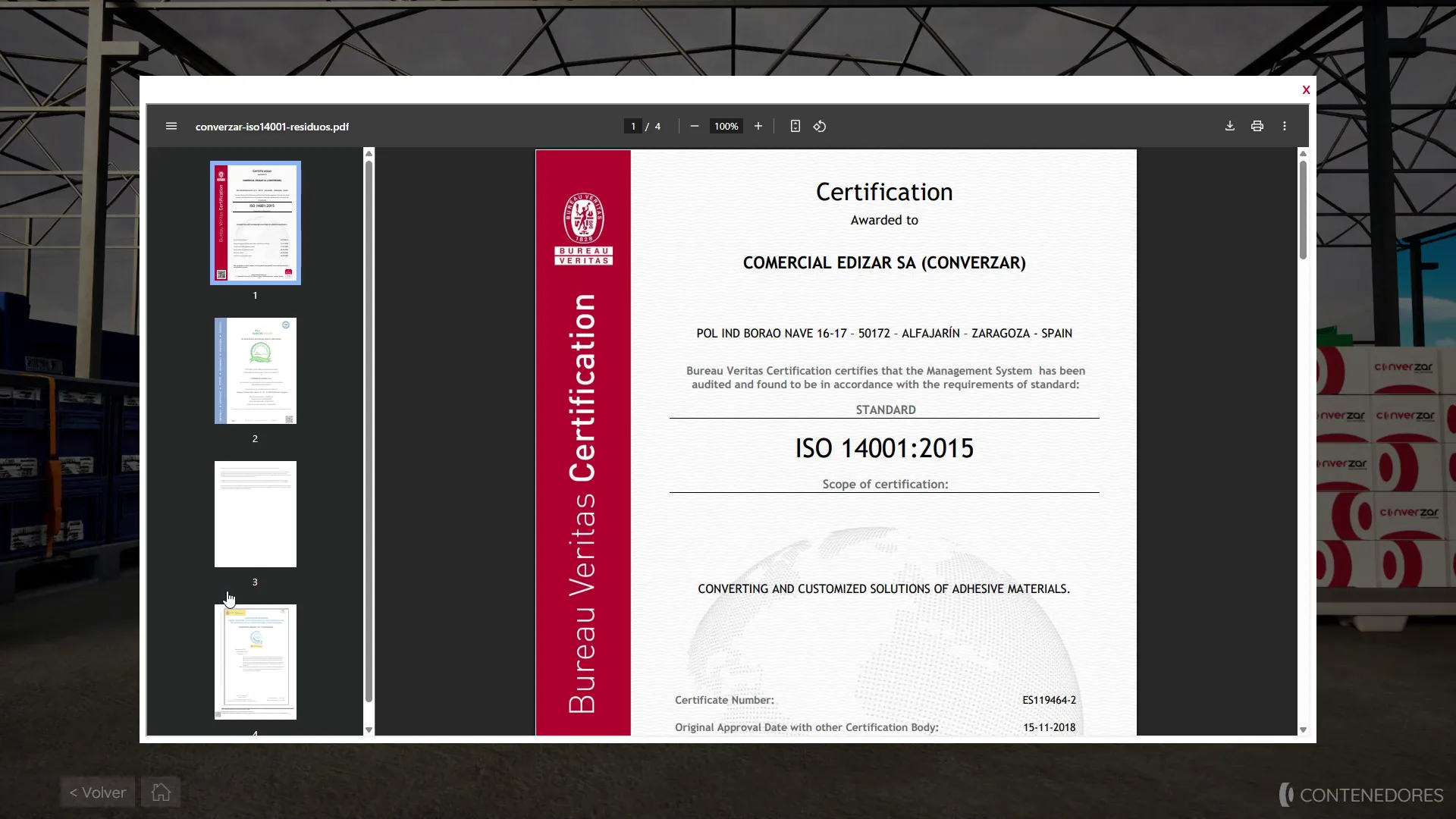The image size is (1456, 819).
Task: Click the thumbnail panel scrollbar
Action: (x=369, y=431)
